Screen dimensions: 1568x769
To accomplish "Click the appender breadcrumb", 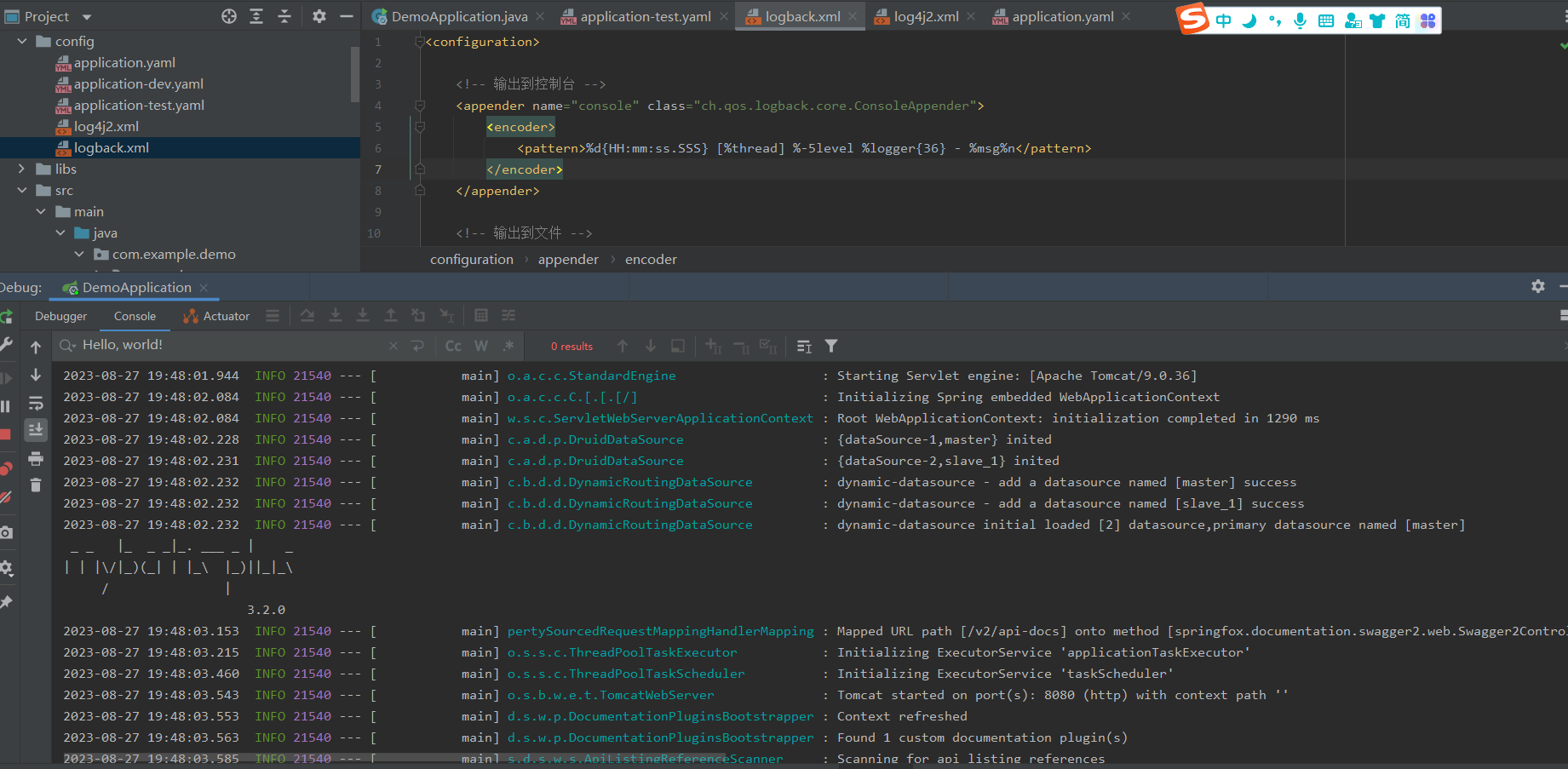I will pos(568,260).
